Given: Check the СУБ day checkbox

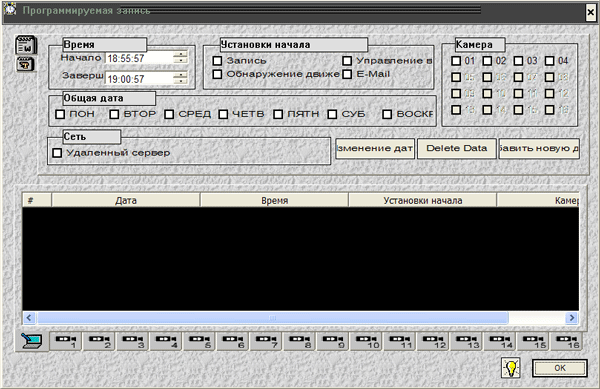Looking at the screenshot, I should pyautogui.click(x=332, y=114).
